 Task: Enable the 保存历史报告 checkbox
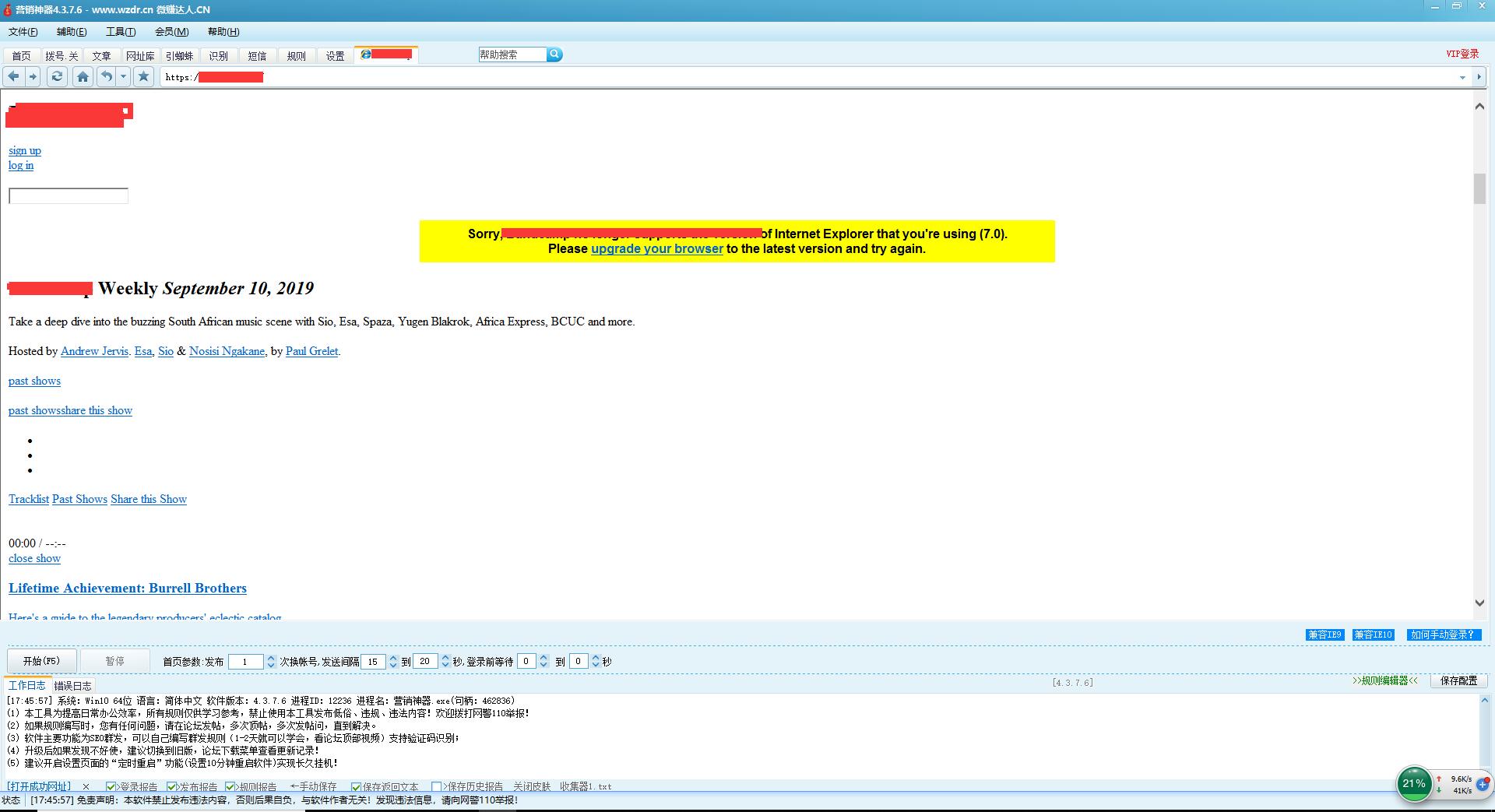click(436, 787)
